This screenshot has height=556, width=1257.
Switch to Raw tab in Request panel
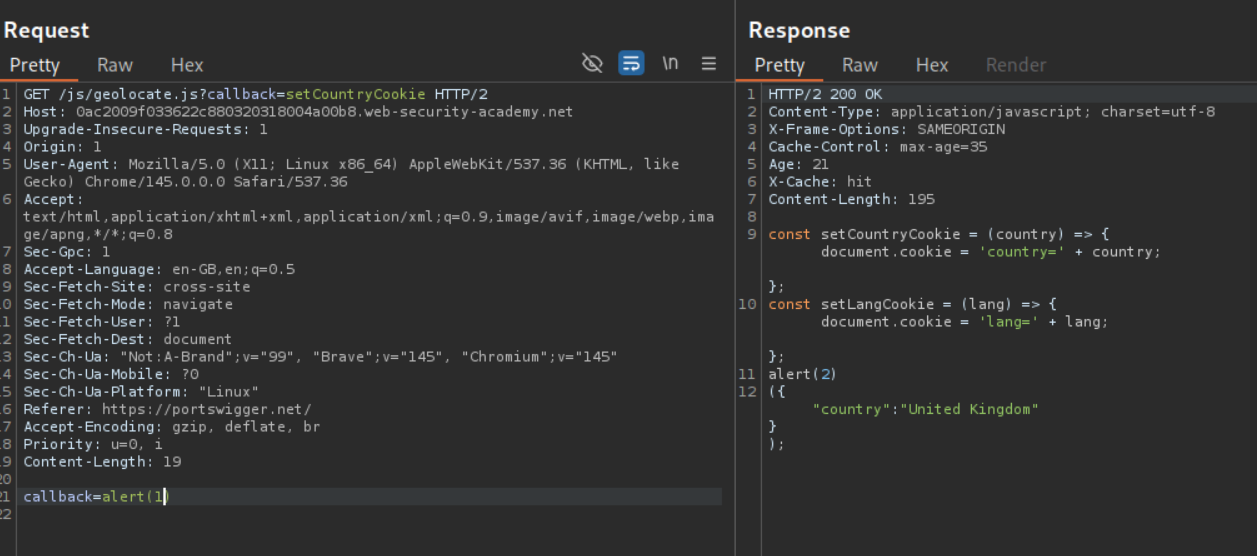point(115,65)
